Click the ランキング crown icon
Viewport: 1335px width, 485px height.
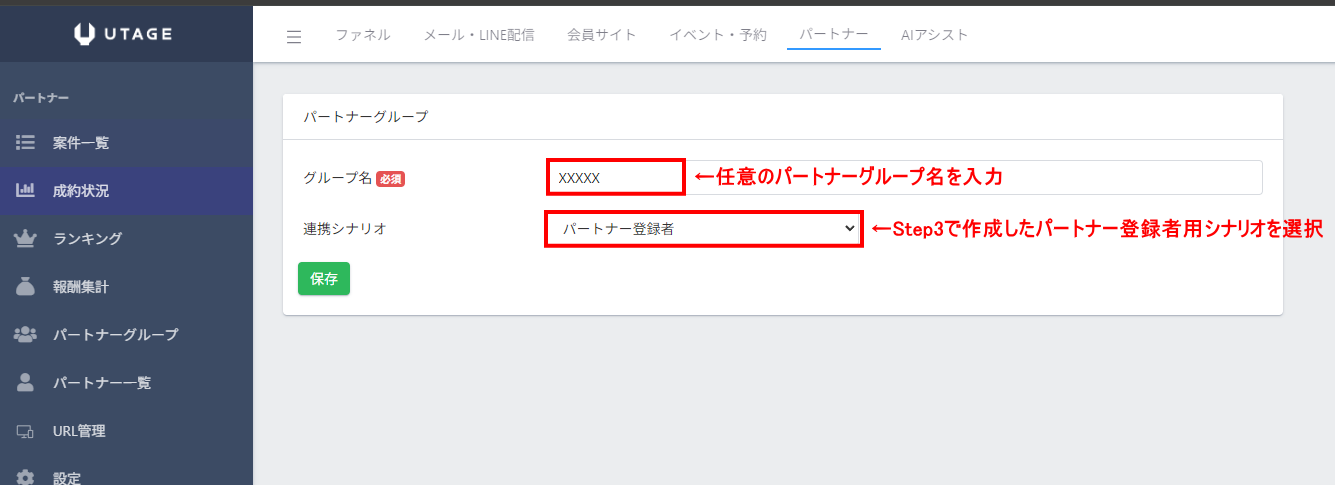pyautogui.click(x=26, y=238)
